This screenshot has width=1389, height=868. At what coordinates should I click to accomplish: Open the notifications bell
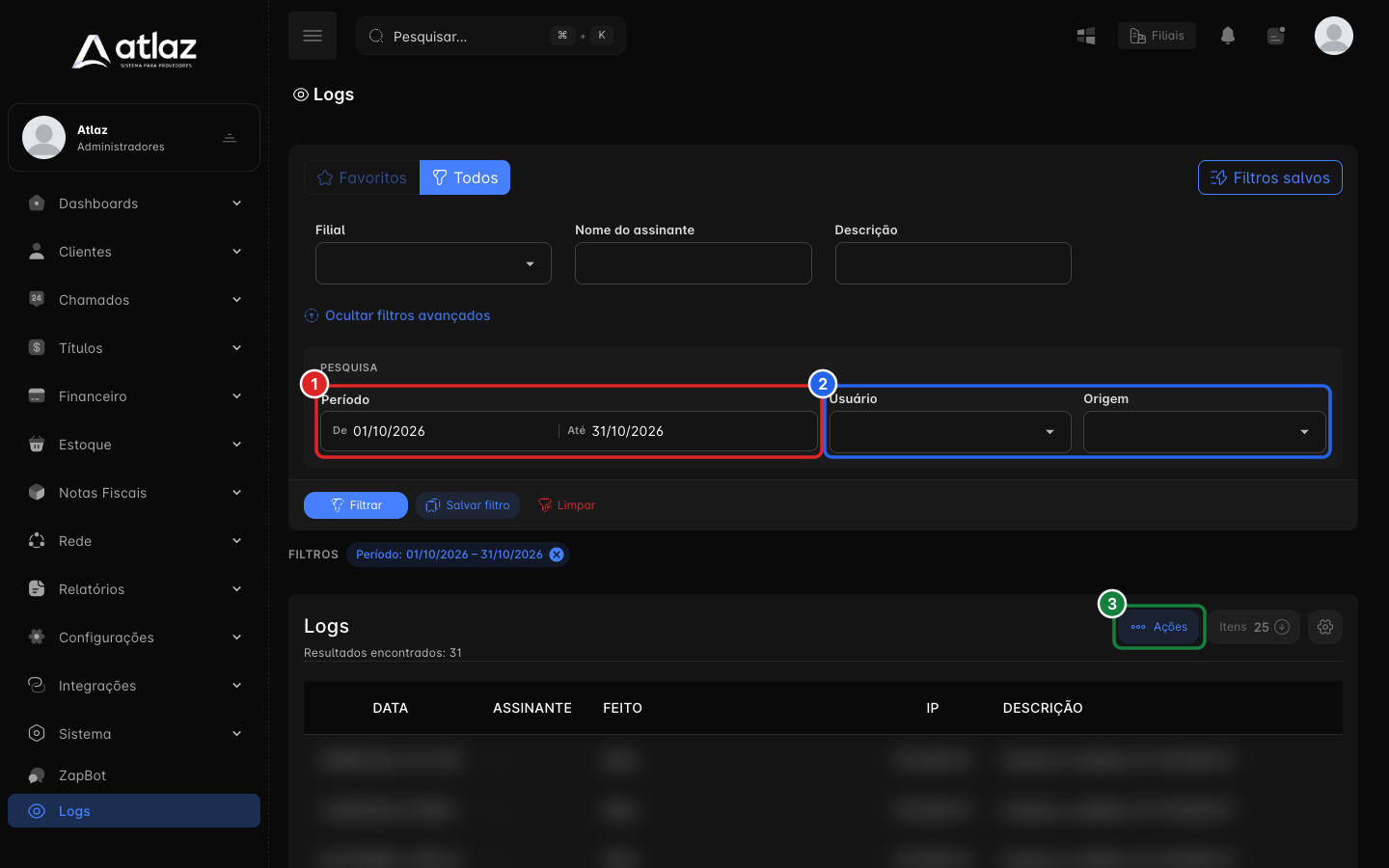point(1228,36)
